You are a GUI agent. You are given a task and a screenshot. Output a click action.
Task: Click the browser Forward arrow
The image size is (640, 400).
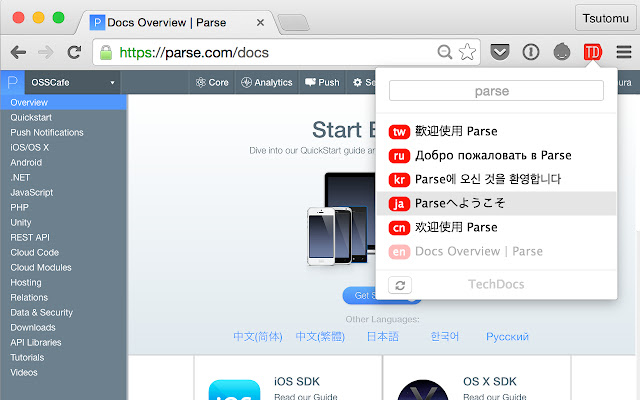click(46, 52)
